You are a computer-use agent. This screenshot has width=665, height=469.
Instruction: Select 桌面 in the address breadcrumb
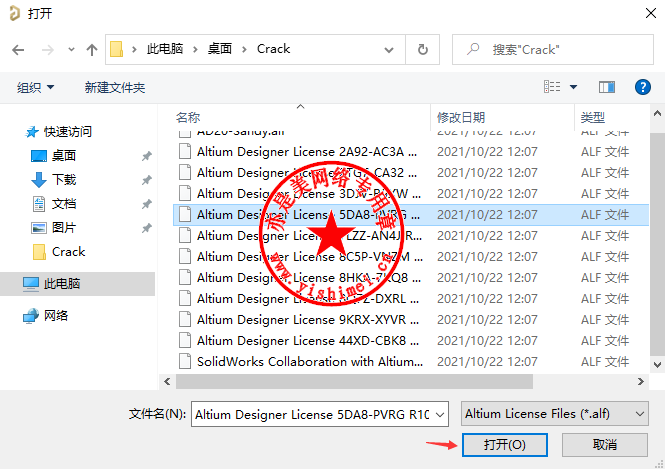tap(220, 49)
